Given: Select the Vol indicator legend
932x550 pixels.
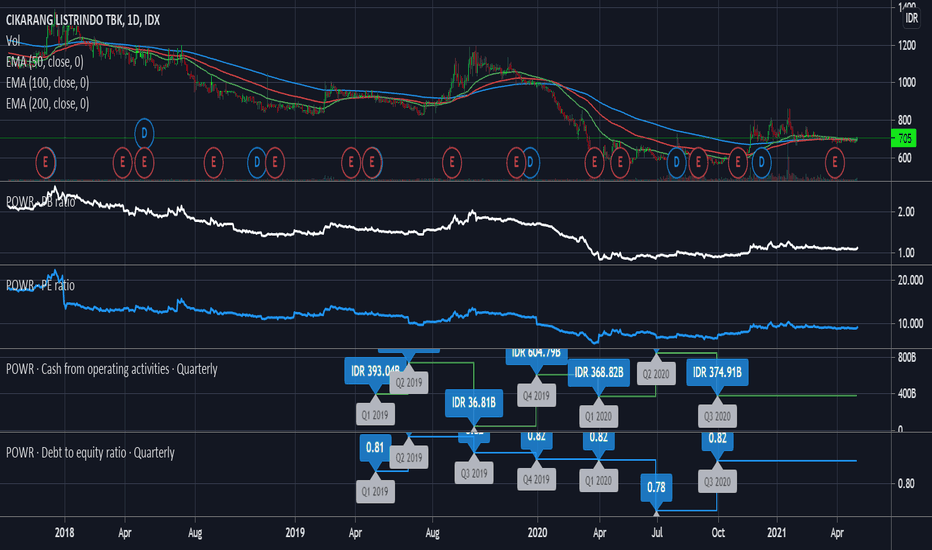Looking at the screenshot, I should coord(13,41).
